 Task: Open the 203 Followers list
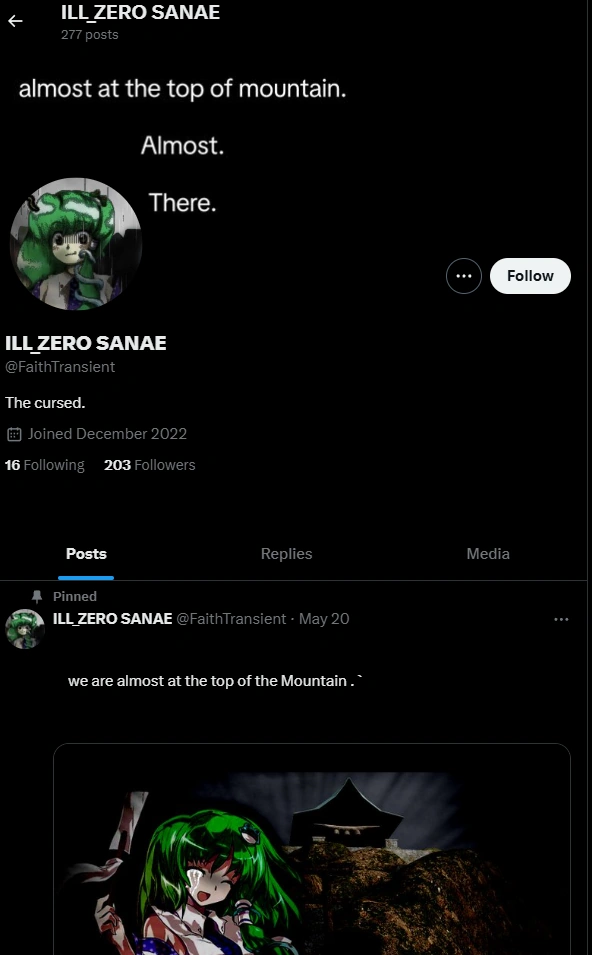tap(149, 464)
